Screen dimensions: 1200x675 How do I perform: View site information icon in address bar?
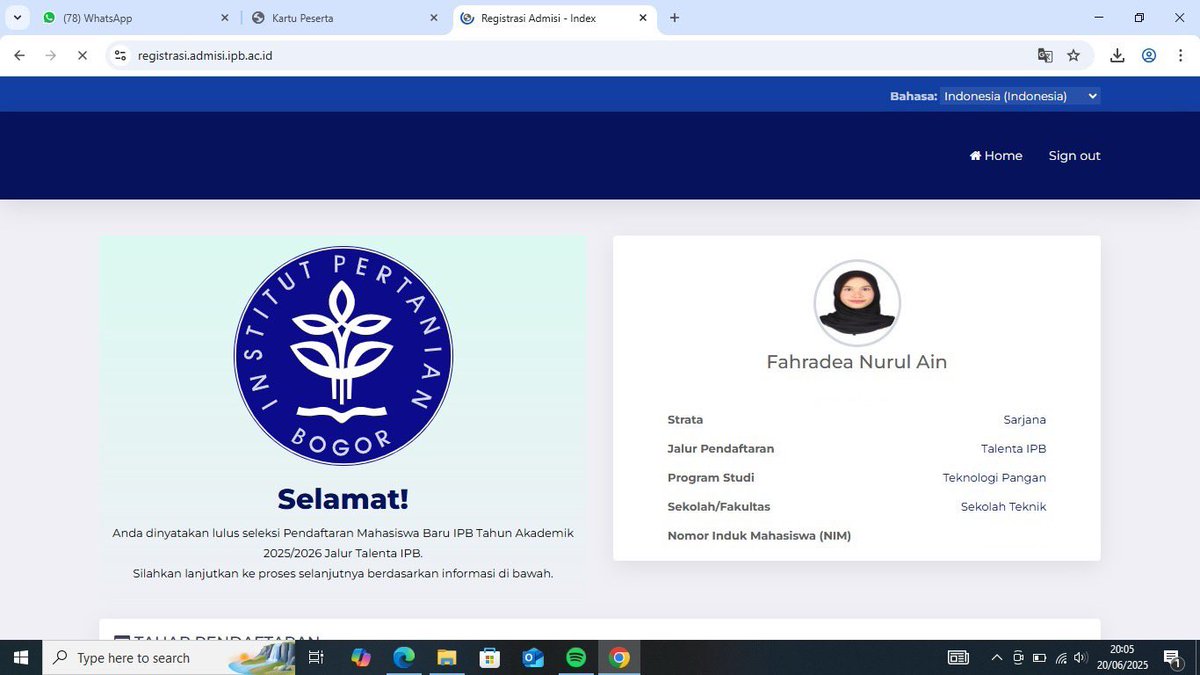(x=121, y=55)
